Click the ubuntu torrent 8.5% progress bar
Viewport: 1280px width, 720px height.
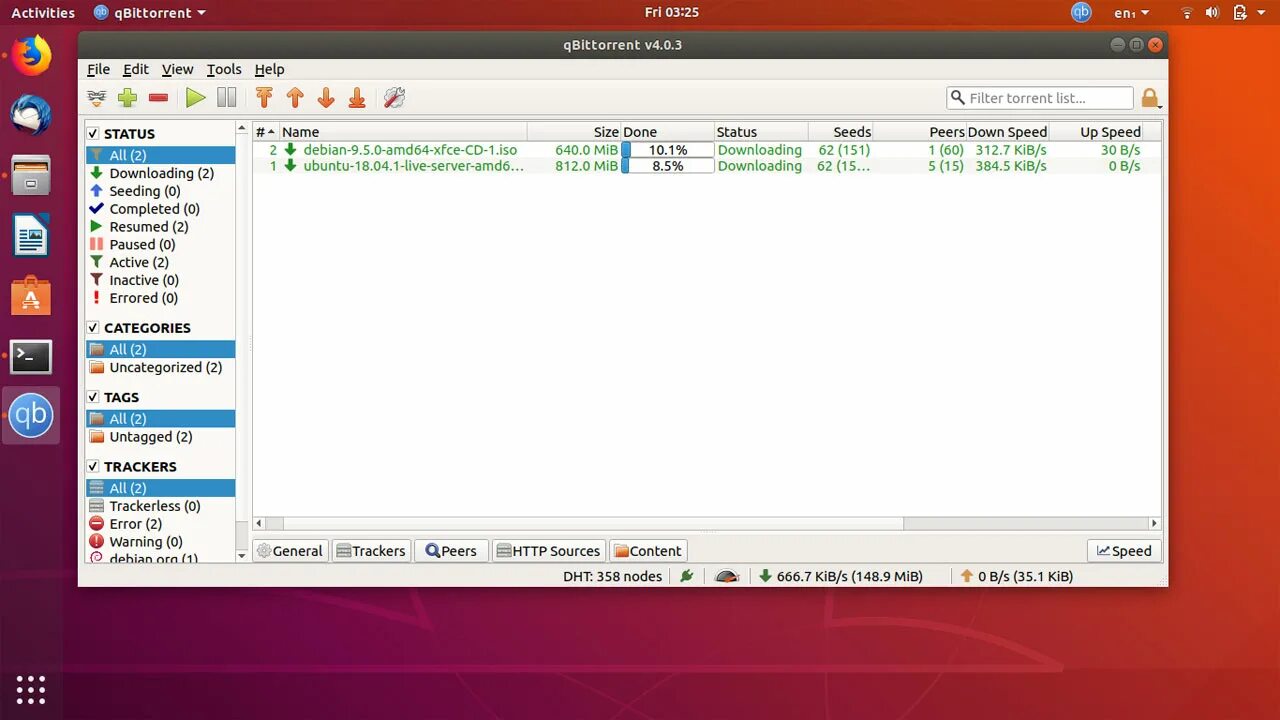coord(668,166)
